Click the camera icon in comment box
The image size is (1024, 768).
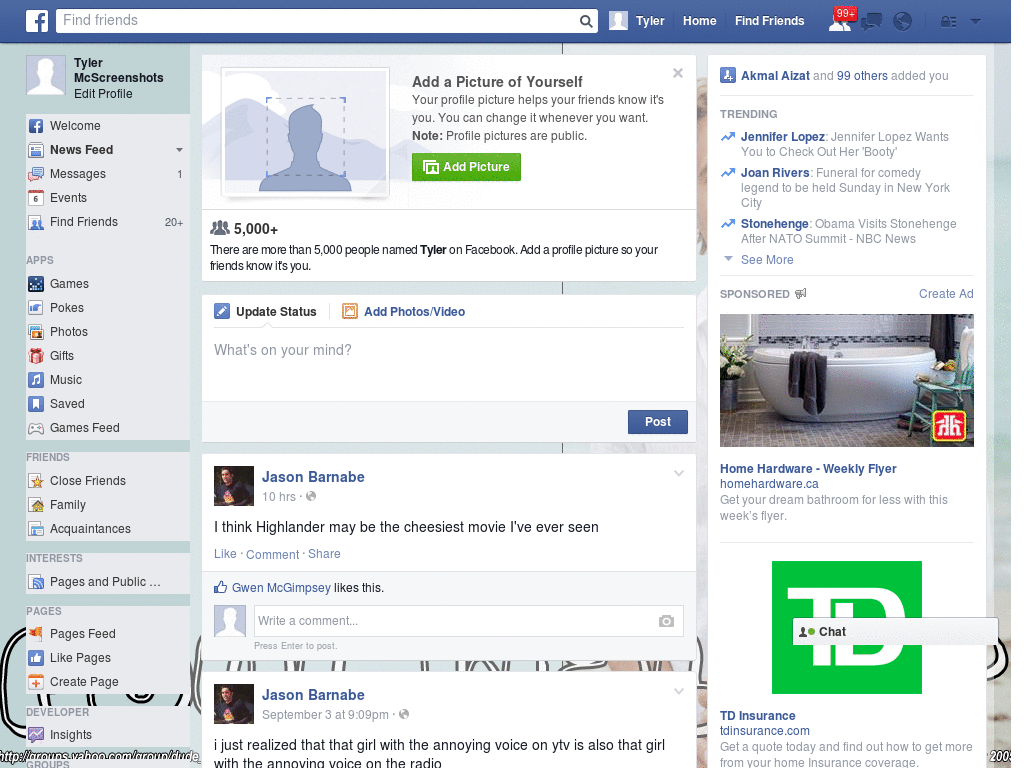pos(666,621)
